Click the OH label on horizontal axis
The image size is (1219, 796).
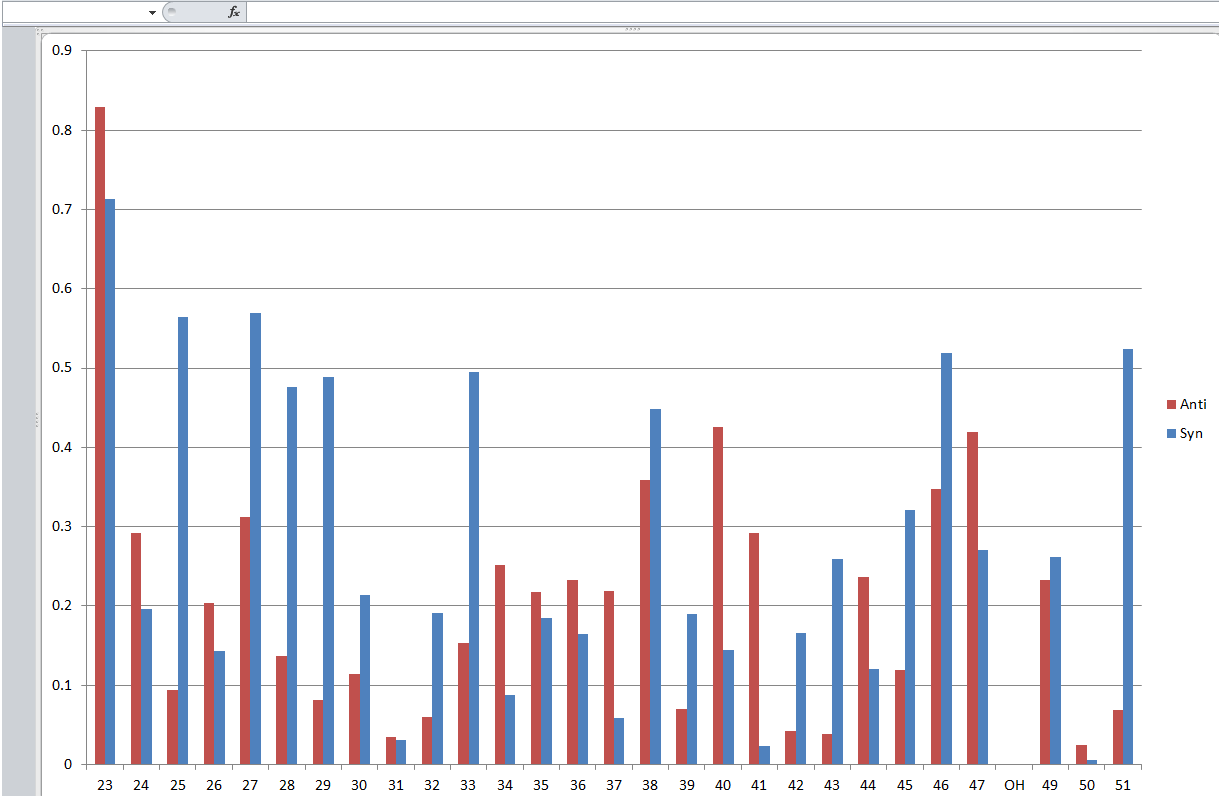point(1014,785)
